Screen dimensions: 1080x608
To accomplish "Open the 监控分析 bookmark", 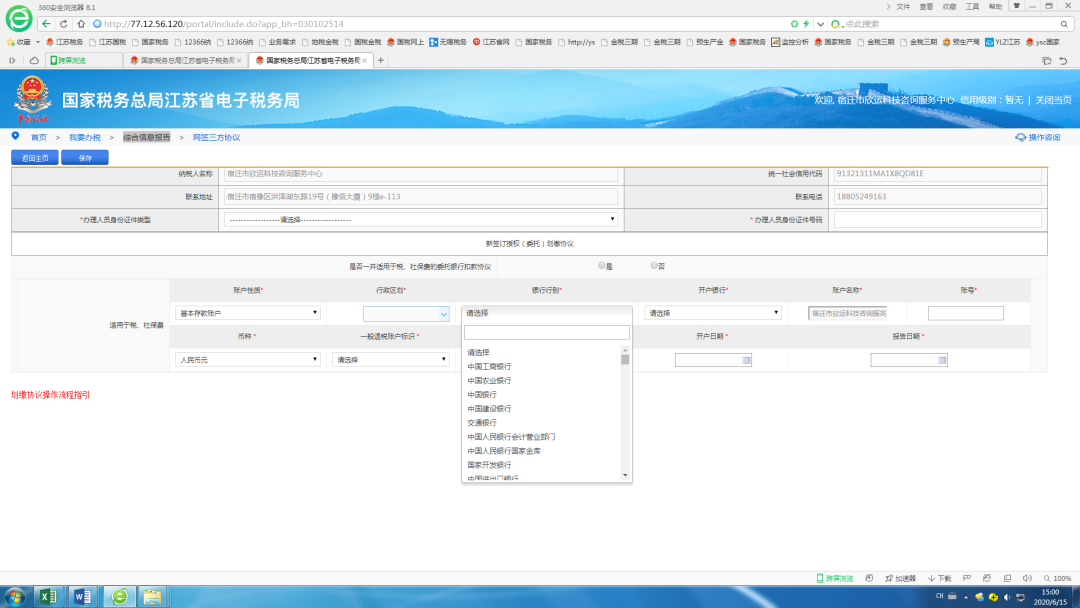I will [x=790, y=42].
